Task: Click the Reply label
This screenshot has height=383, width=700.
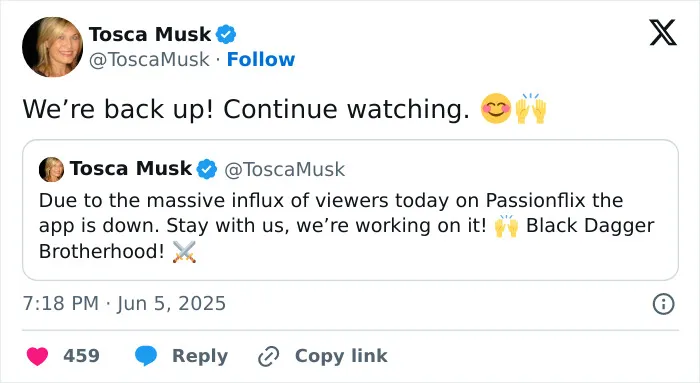Action: coord(200,356)
